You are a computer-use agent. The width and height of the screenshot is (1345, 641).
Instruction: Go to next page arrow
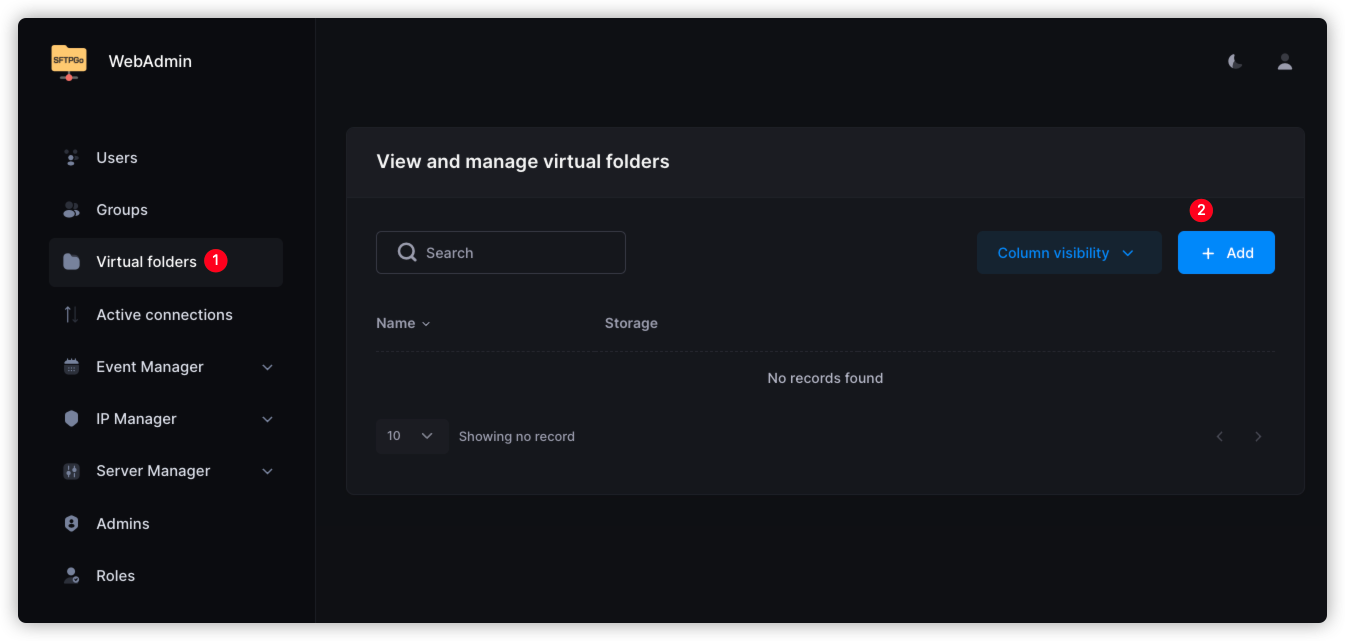(1258, 437)
